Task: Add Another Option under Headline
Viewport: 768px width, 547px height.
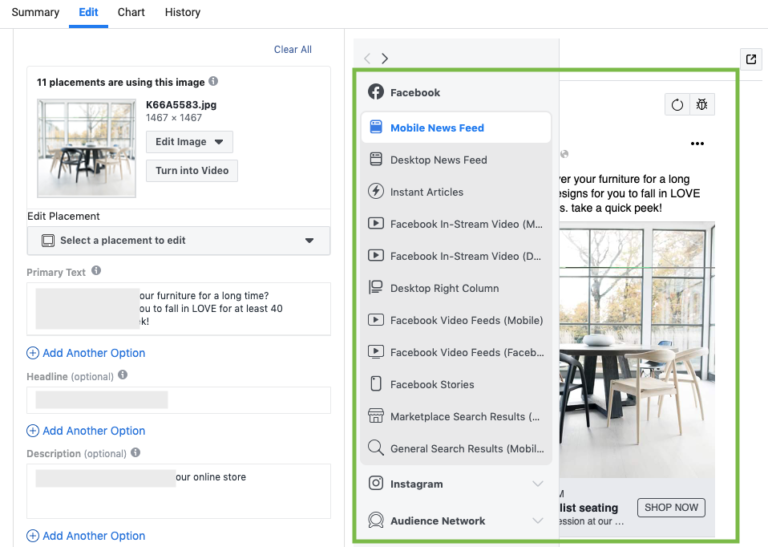Action: (x=86, y=430)
